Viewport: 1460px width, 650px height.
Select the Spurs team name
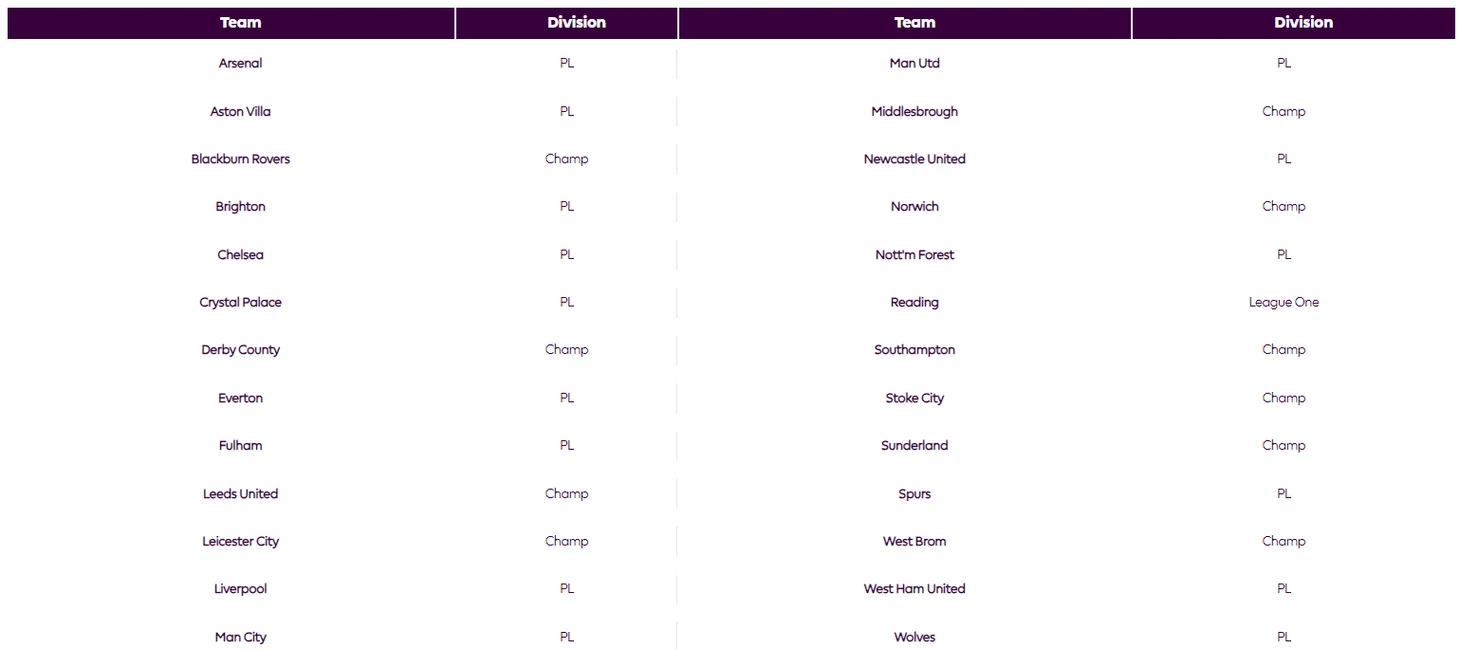tap(915, 494)
